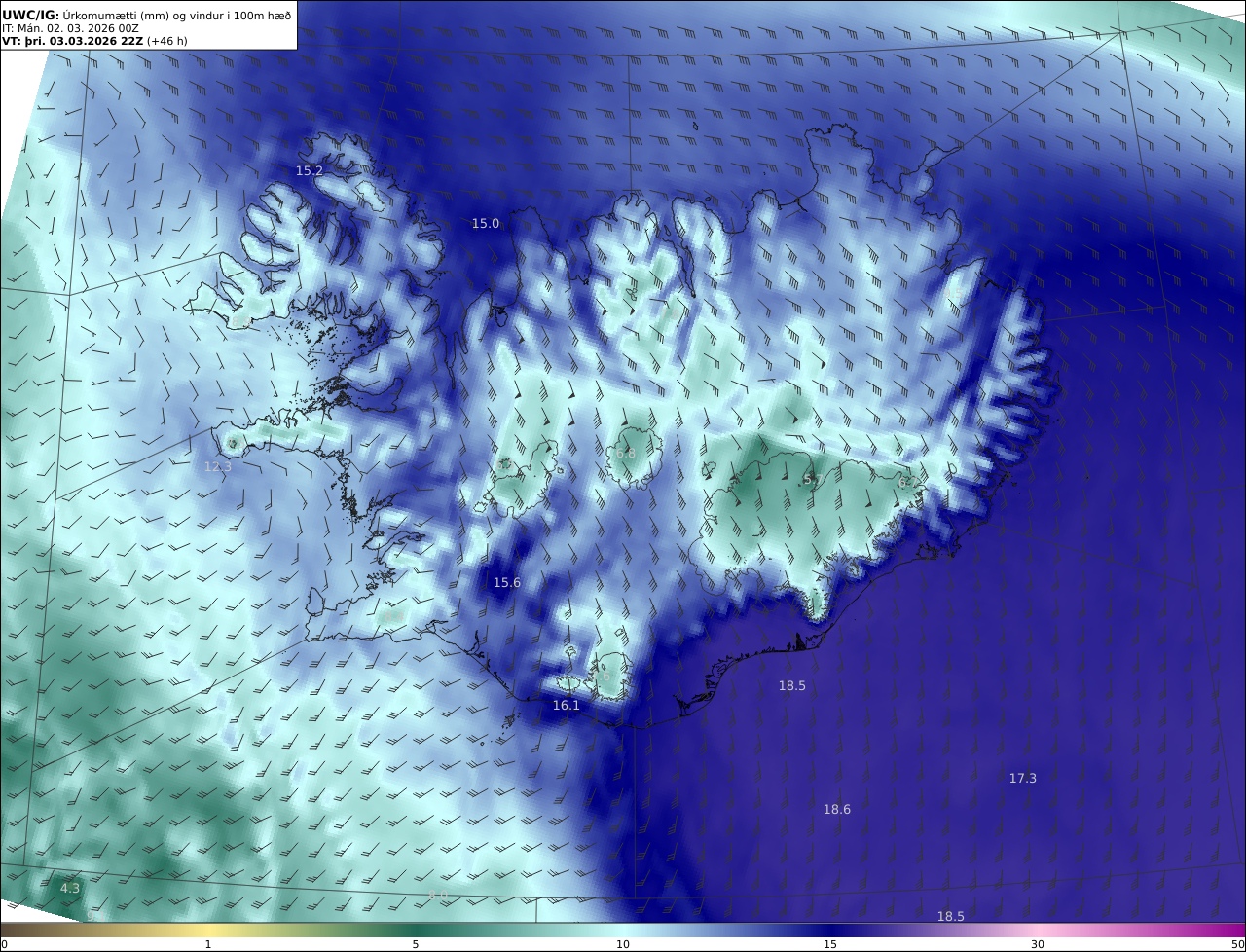The image size is (1246, 952).
Task: Click colorbar tick label 10
Action: (623, 944)
